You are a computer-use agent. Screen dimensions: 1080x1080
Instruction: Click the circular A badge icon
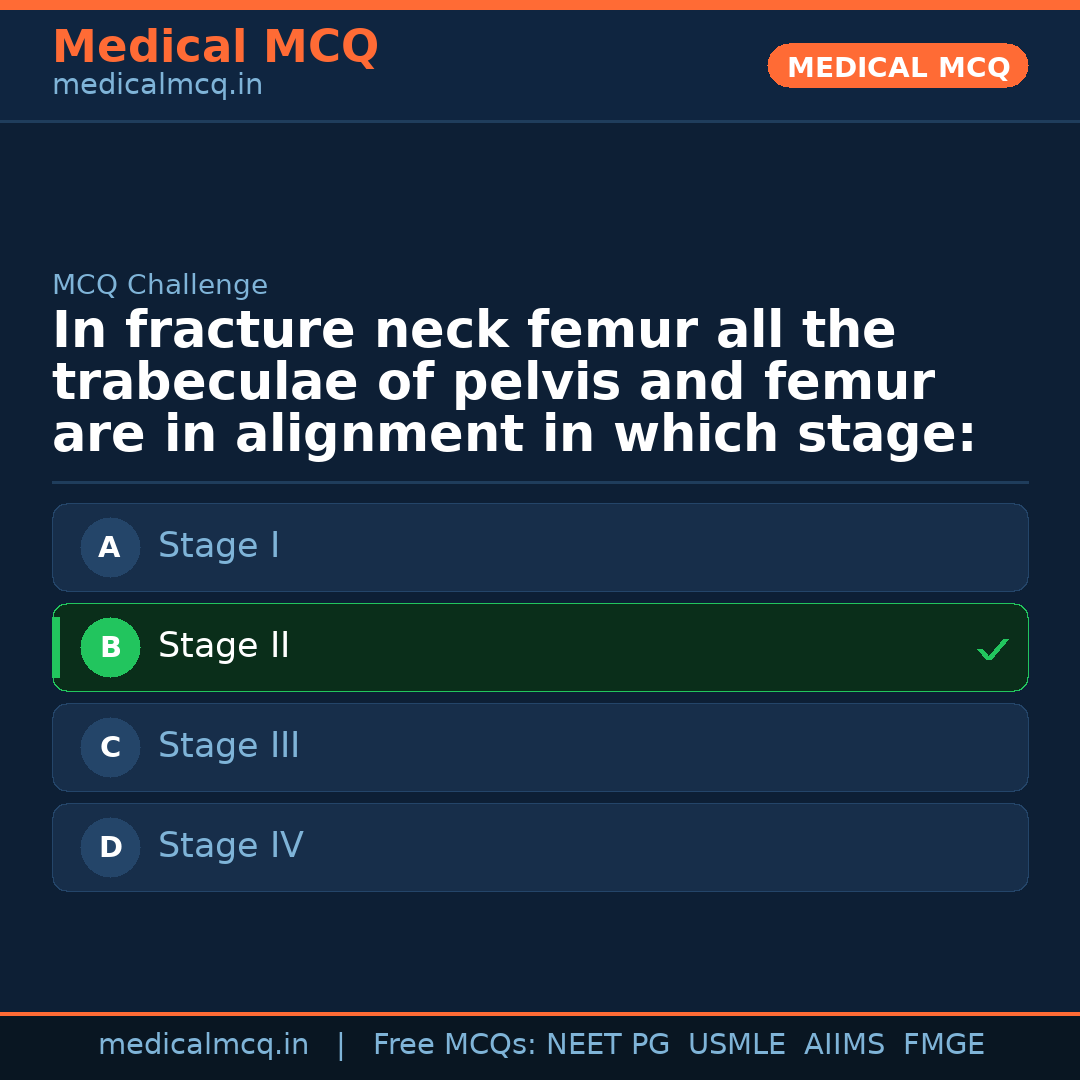coord(110,547)
